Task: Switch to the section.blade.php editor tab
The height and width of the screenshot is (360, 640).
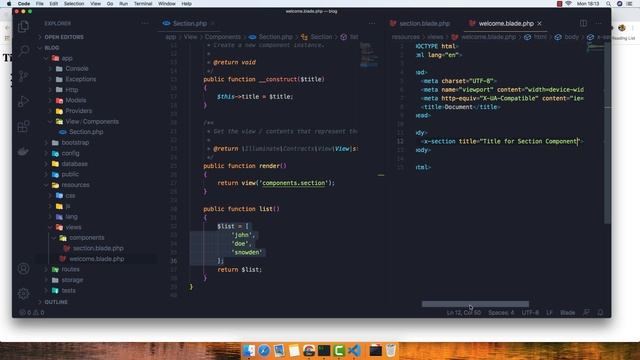Action: pos(424,23)
